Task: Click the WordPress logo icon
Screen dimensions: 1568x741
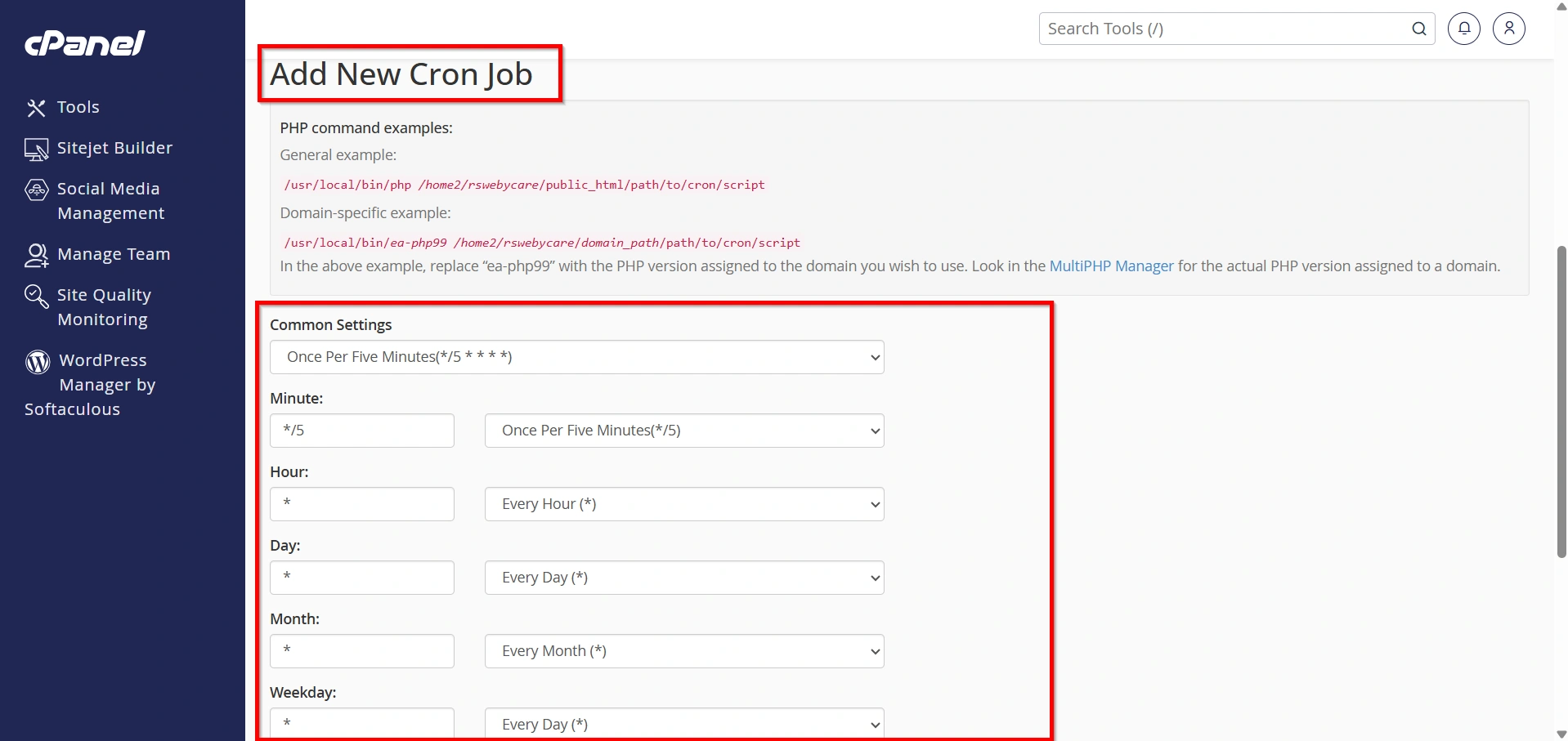Action: [x=38, y=361]
